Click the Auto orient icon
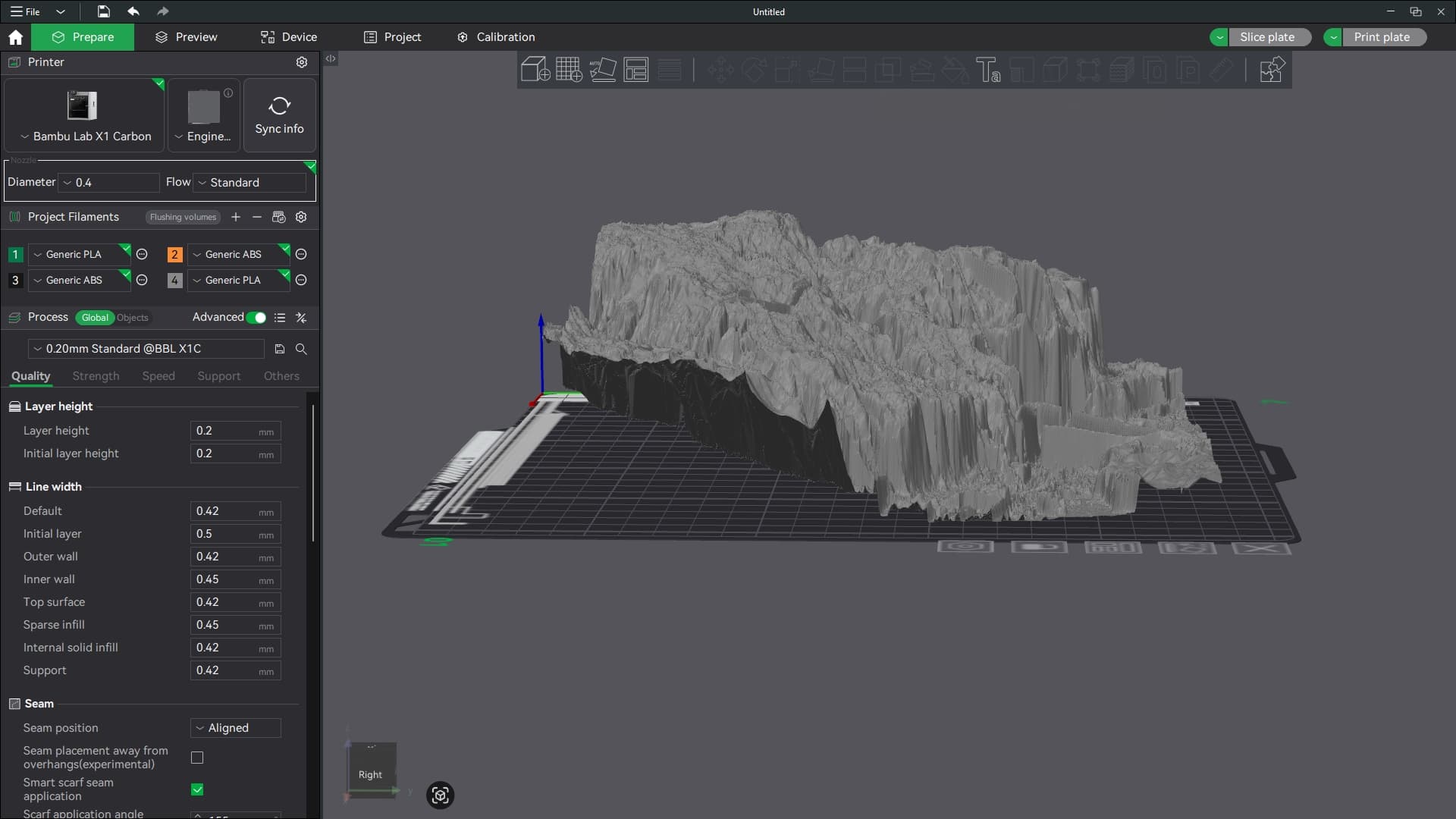 tap(602, 70)
